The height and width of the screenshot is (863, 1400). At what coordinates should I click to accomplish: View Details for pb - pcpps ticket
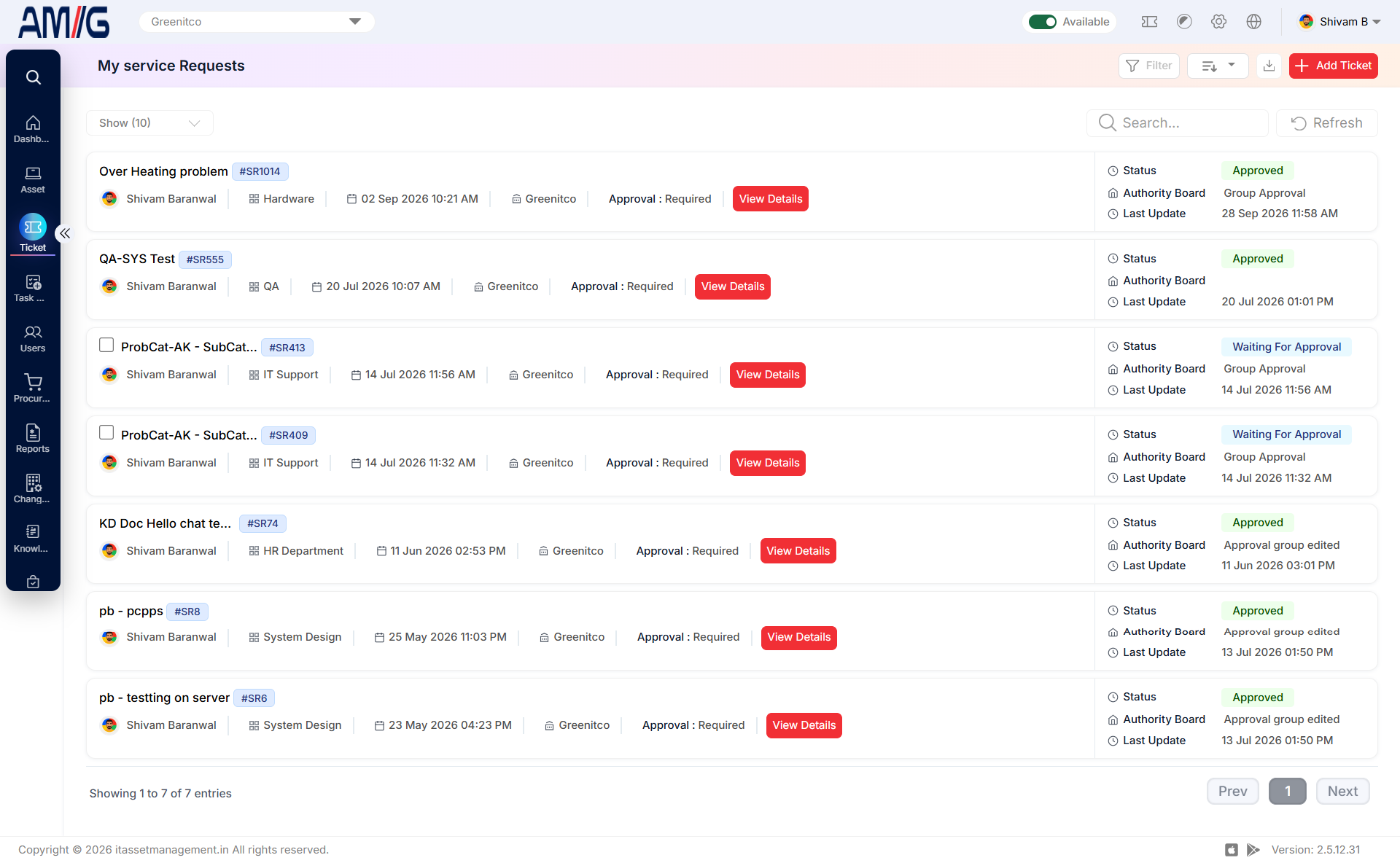coord(798,637)
